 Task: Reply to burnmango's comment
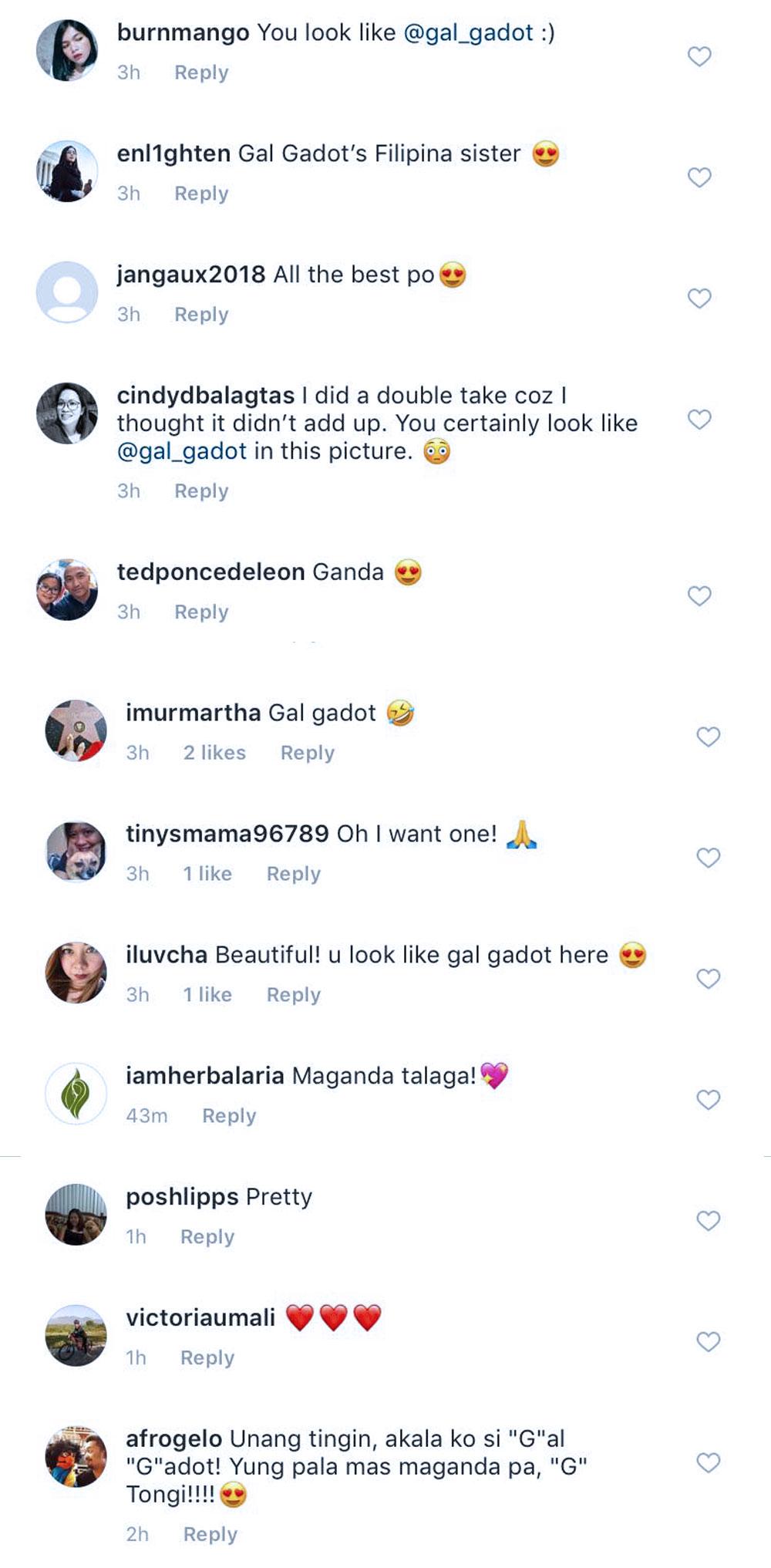click(201, 72)
